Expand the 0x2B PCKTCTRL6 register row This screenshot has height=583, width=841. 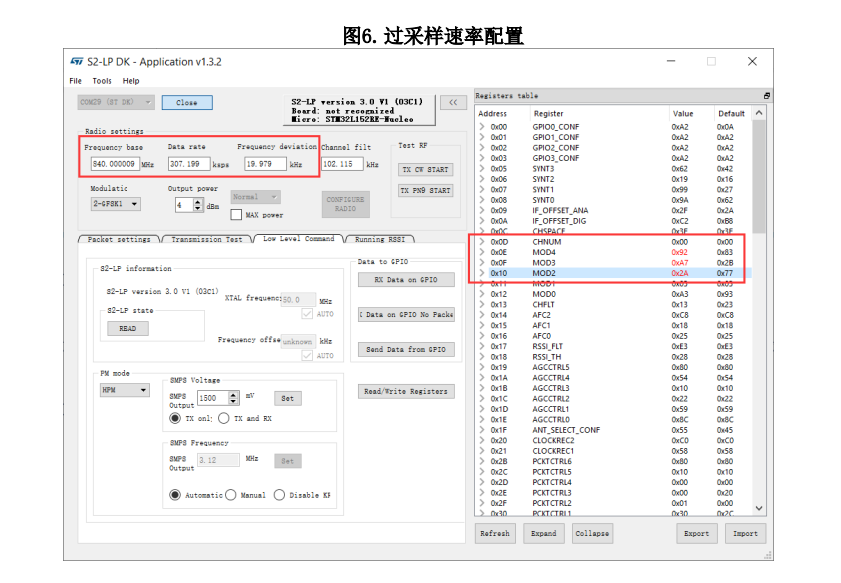click(x=482, y=461)
